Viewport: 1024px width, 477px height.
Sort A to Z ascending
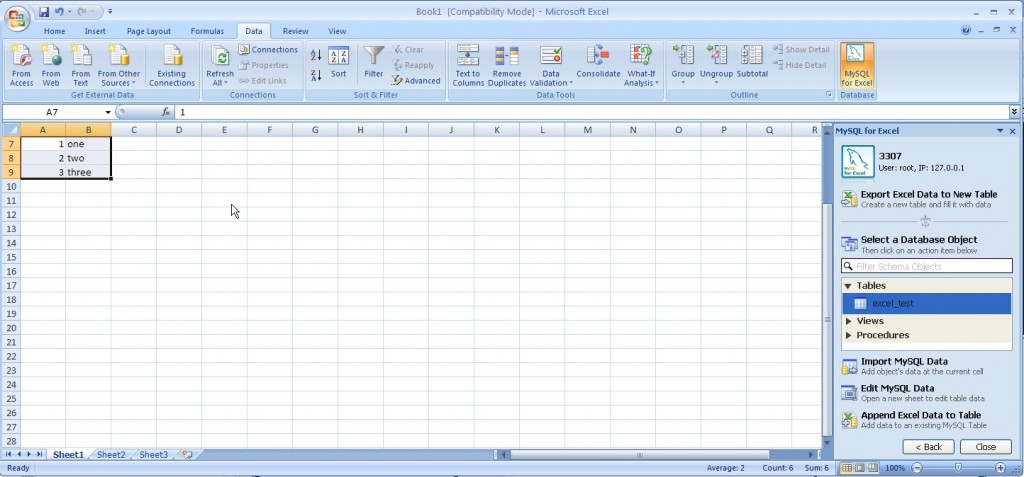(316, 56)
